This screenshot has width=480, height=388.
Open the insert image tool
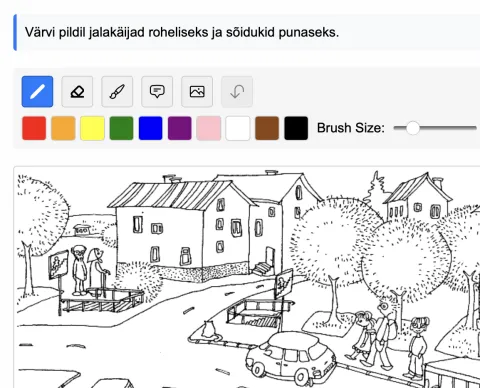197,92
